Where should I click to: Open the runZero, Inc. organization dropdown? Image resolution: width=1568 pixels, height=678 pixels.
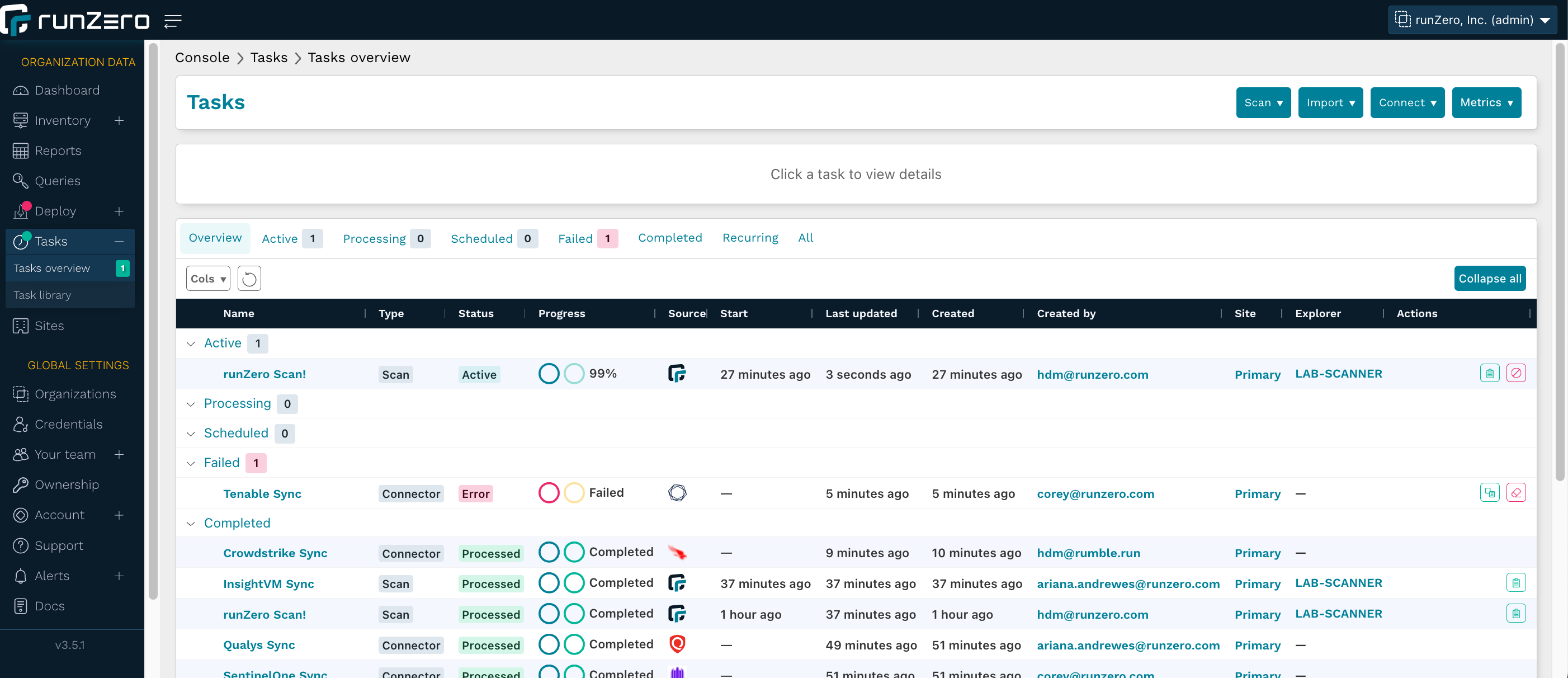pos(1472,20)
